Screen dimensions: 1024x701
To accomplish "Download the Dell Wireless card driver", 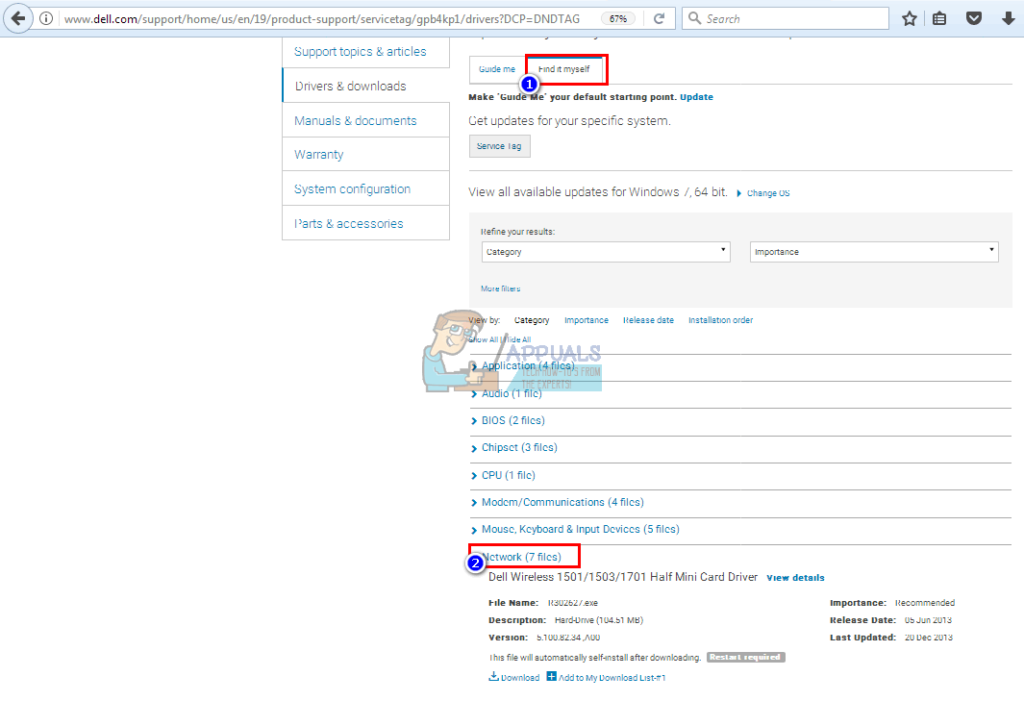I will 515,677.
